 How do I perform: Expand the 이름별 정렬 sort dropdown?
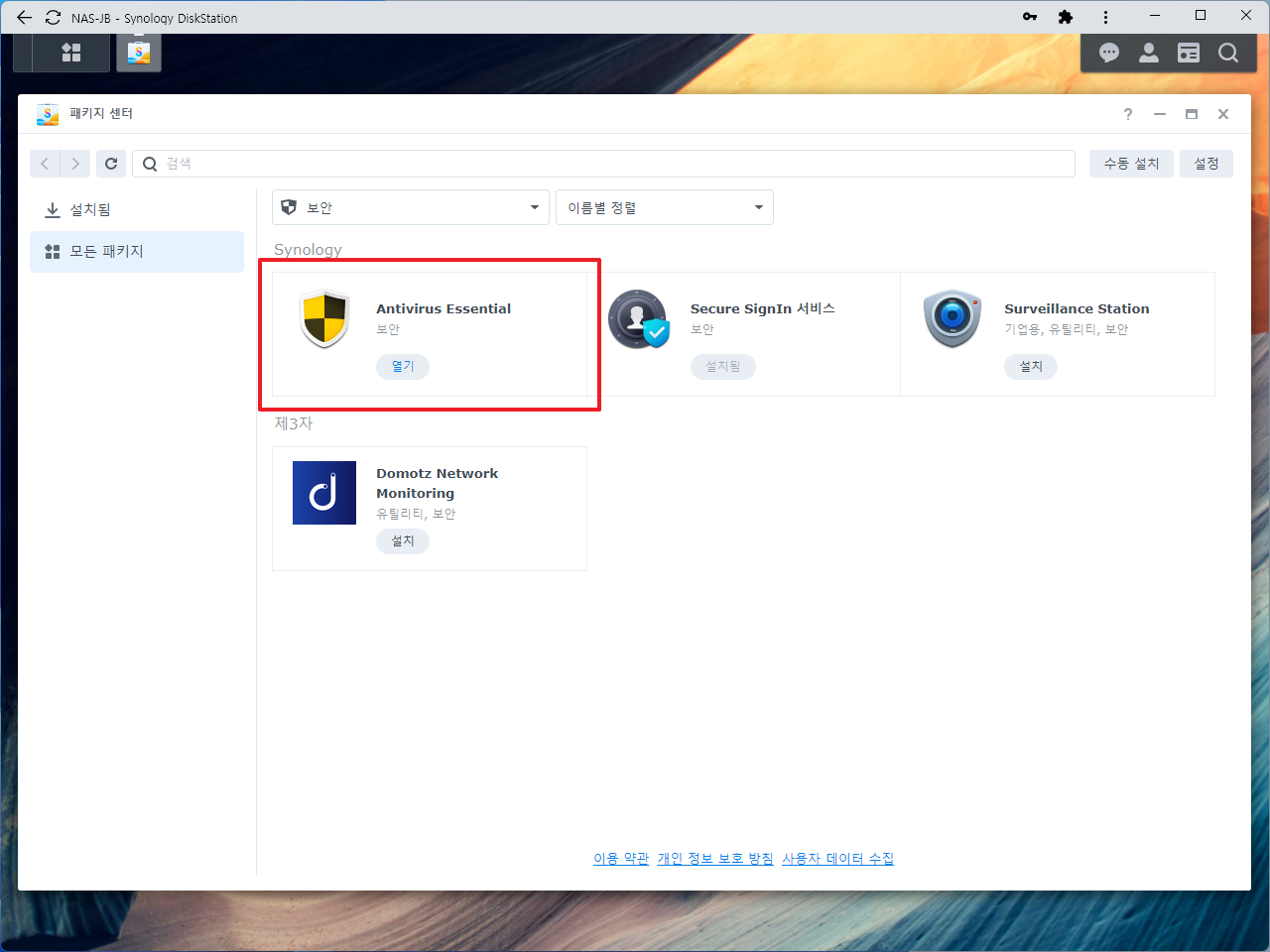tap(665, 207)
